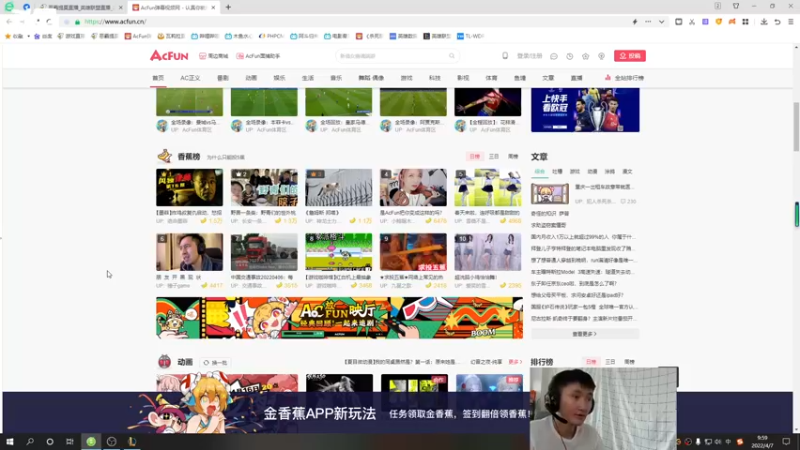Click the search magnifier icon

click(452, 56)
